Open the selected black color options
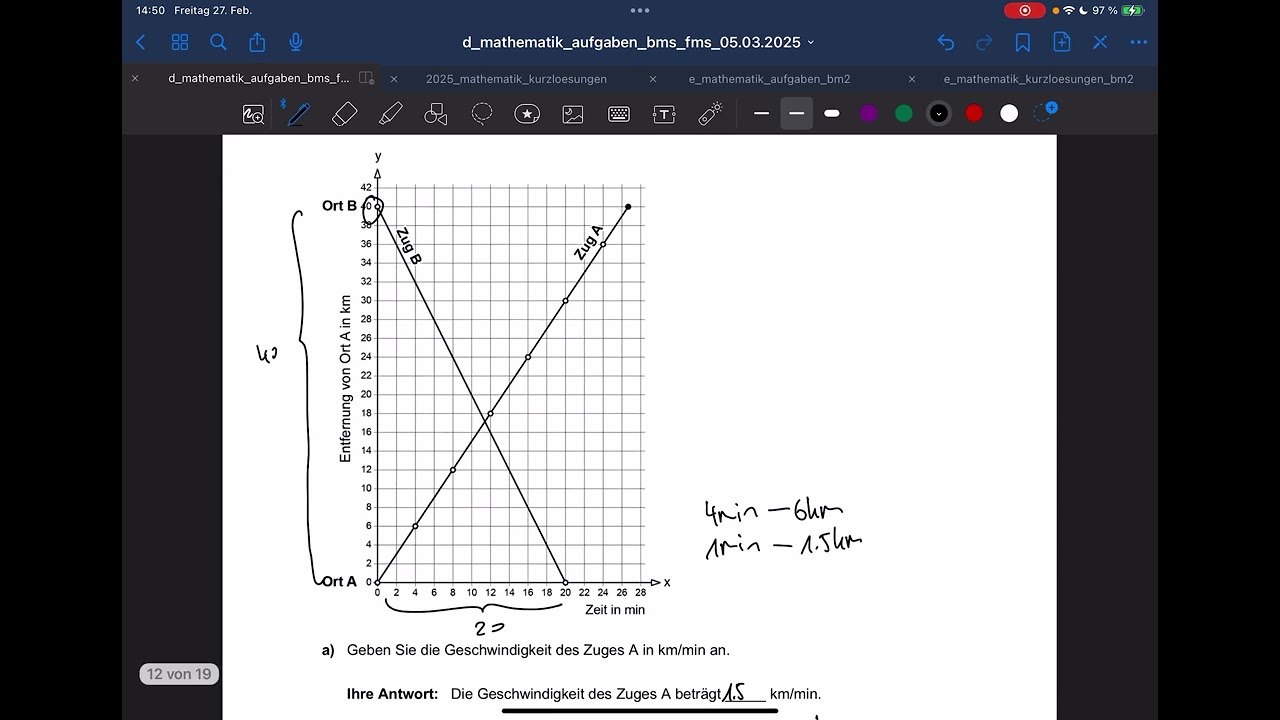This screenshot has width=1280, height=720. (939, 114)
